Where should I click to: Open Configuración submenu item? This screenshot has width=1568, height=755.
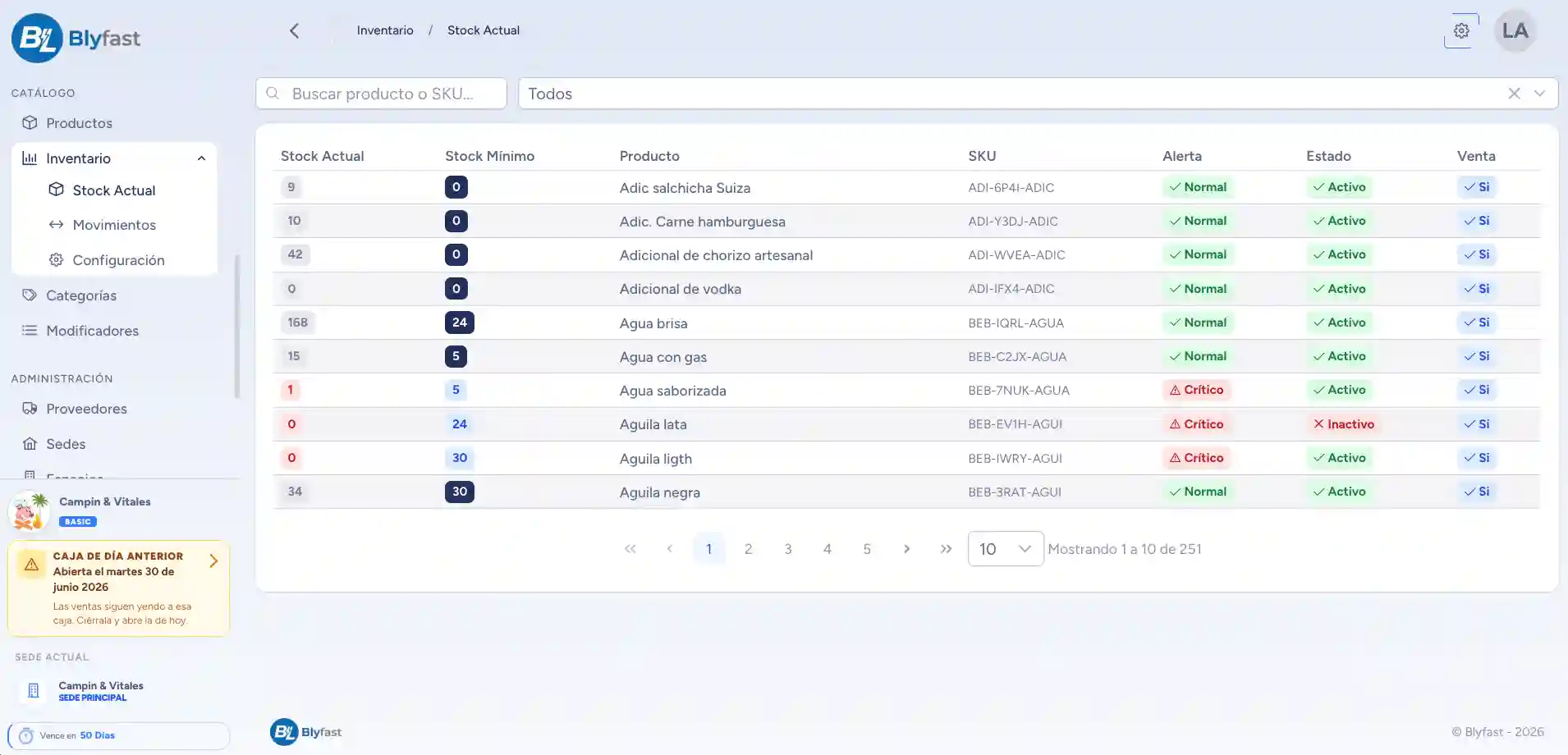pos(118,260)
